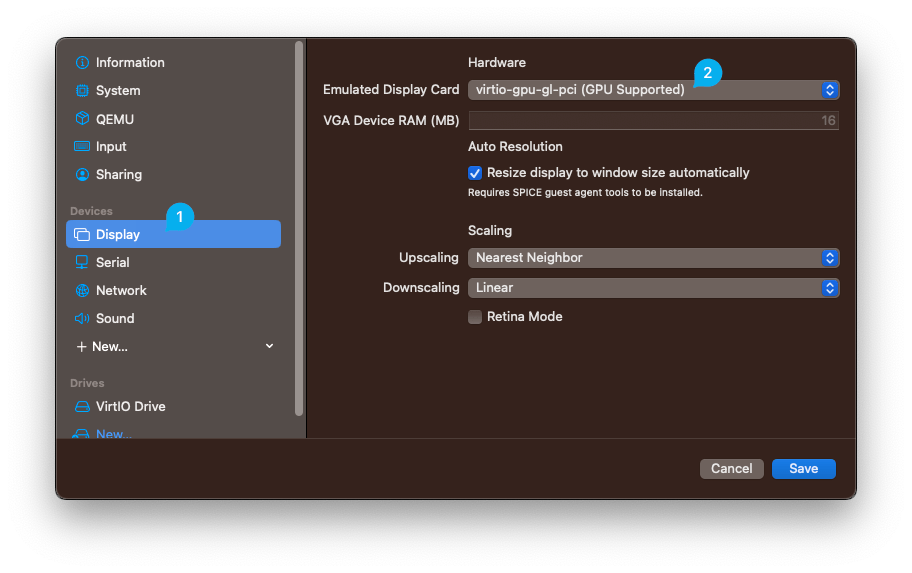Click the VirtIO Drive disk icon
912x573 pixels.
(82, 406)
